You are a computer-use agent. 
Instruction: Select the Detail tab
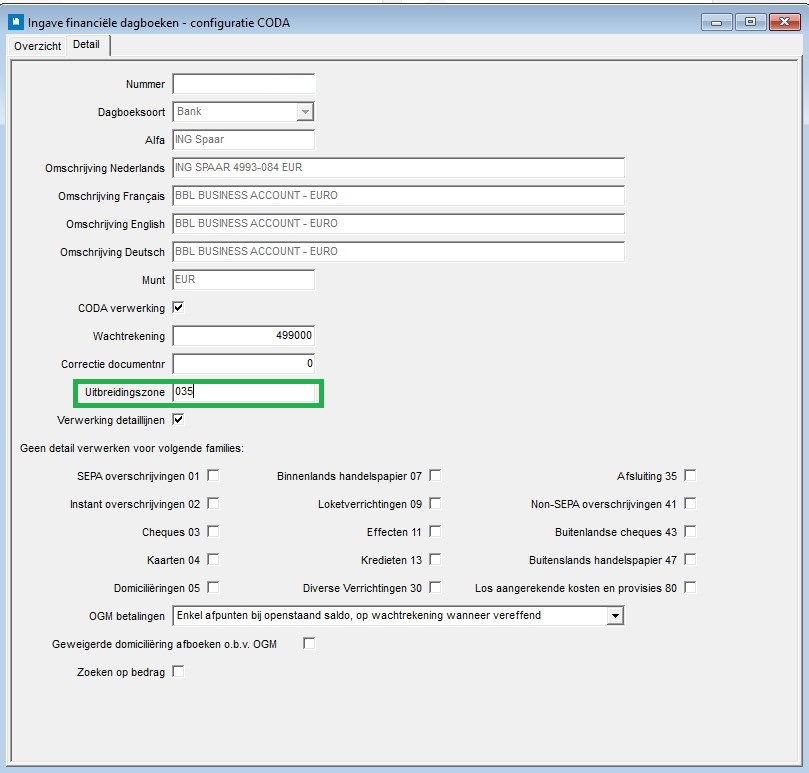coord(87,46)
